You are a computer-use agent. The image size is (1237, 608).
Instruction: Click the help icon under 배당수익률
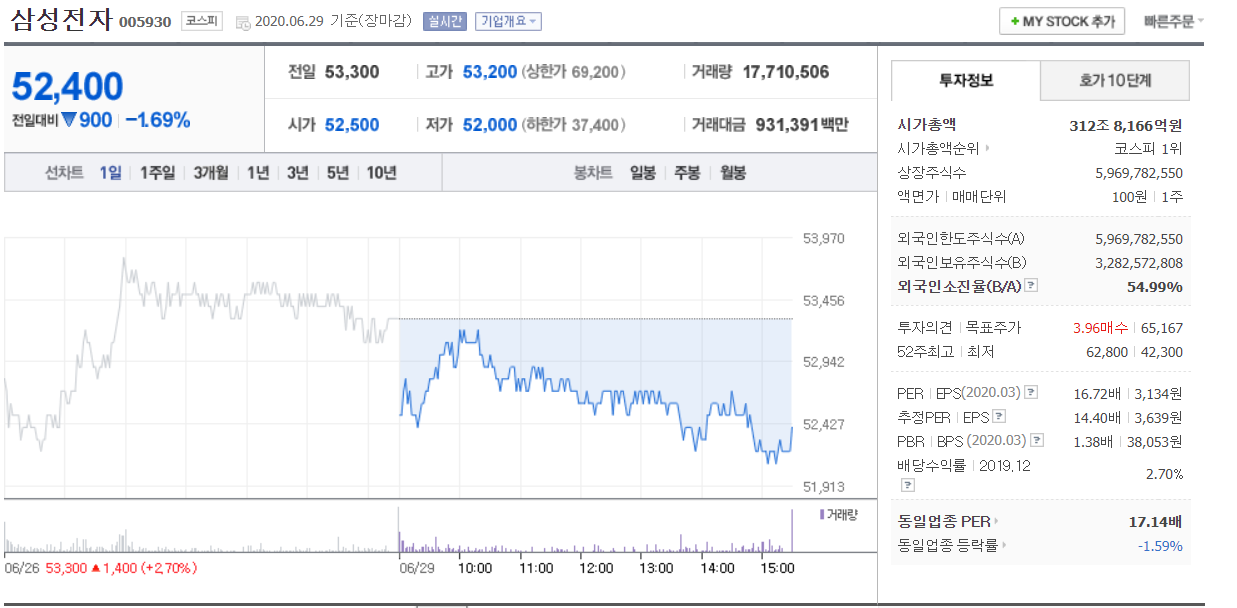[x=908, y=486]
